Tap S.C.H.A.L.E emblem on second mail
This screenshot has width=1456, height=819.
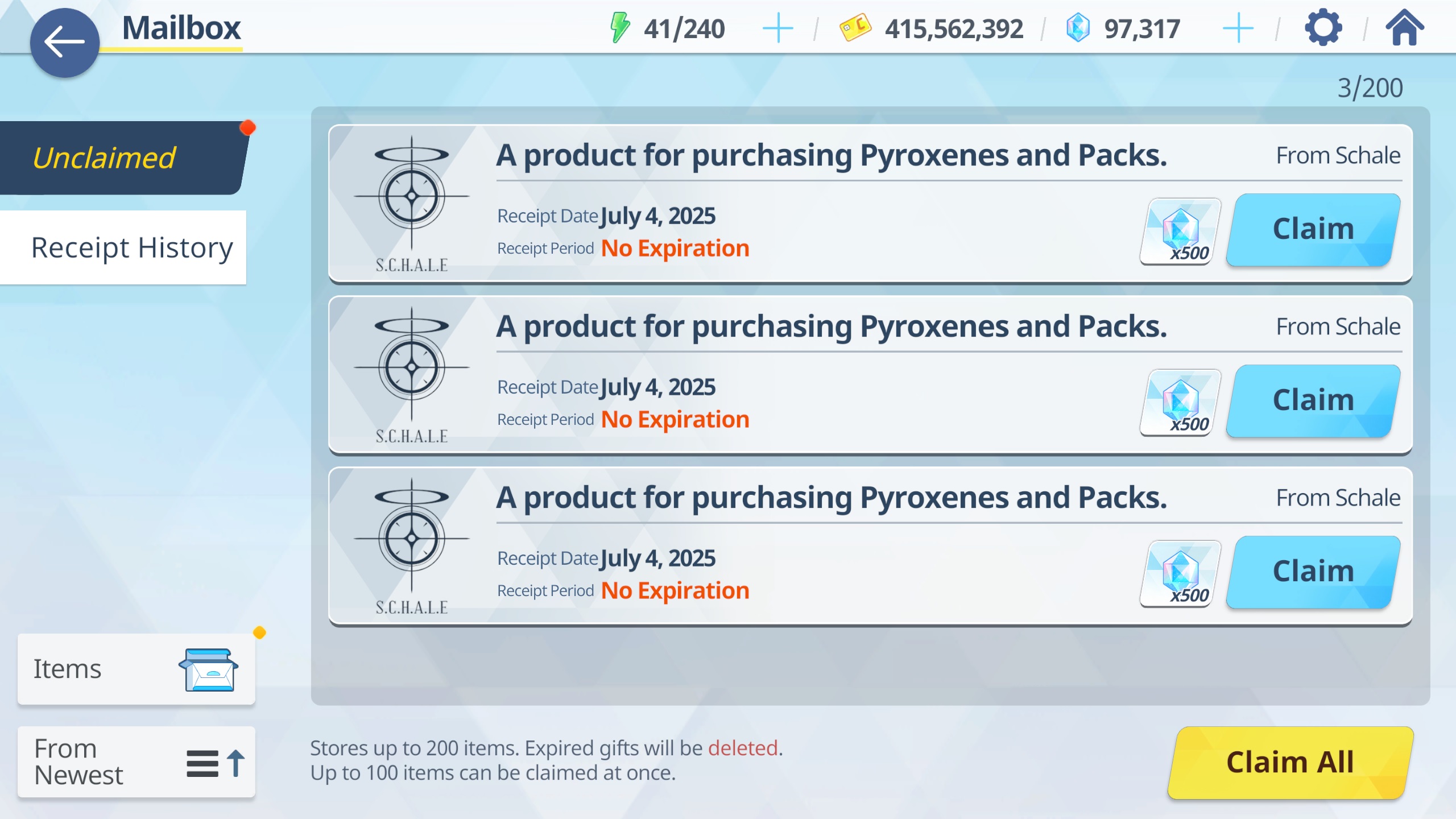pos(412,375)
